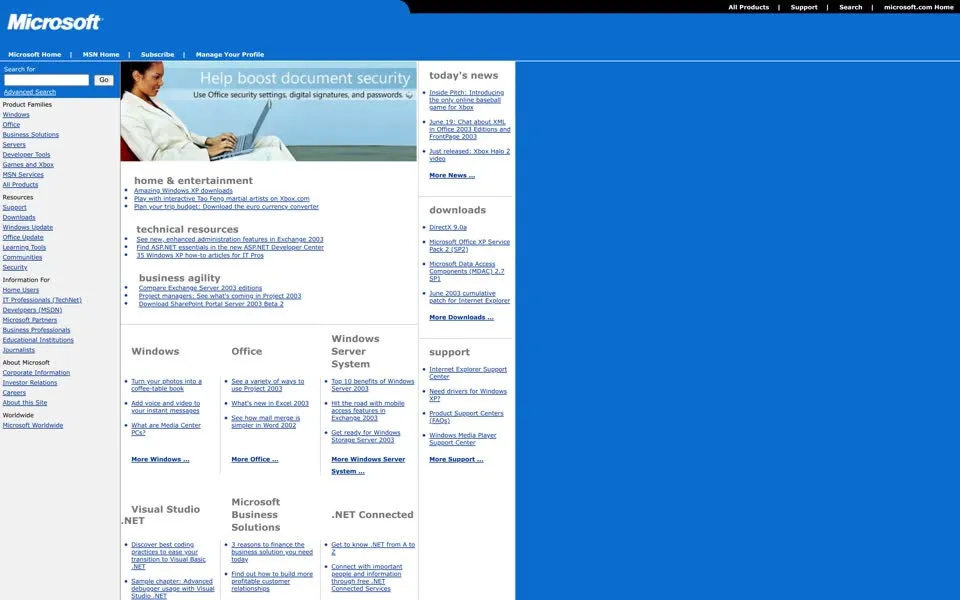Open Windows under Product Families
The width and height of the screenshot is (960, 600).
16,114
